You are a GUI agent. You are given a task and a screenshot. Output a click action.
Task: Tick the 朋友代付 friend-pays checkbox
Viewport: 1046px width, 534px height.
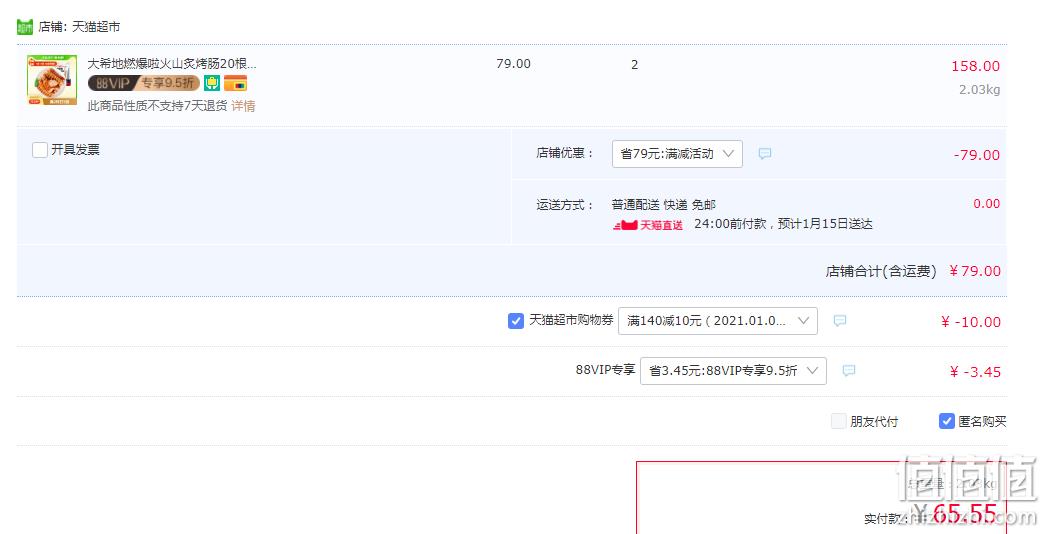tap(839, 421)
